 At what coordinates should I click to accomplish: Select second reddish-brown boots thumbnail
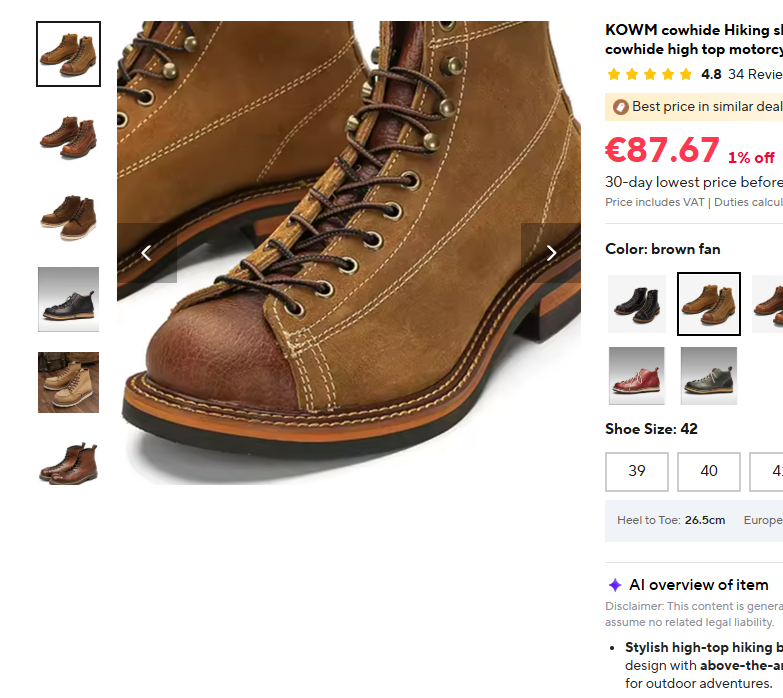tap(68, 137)
